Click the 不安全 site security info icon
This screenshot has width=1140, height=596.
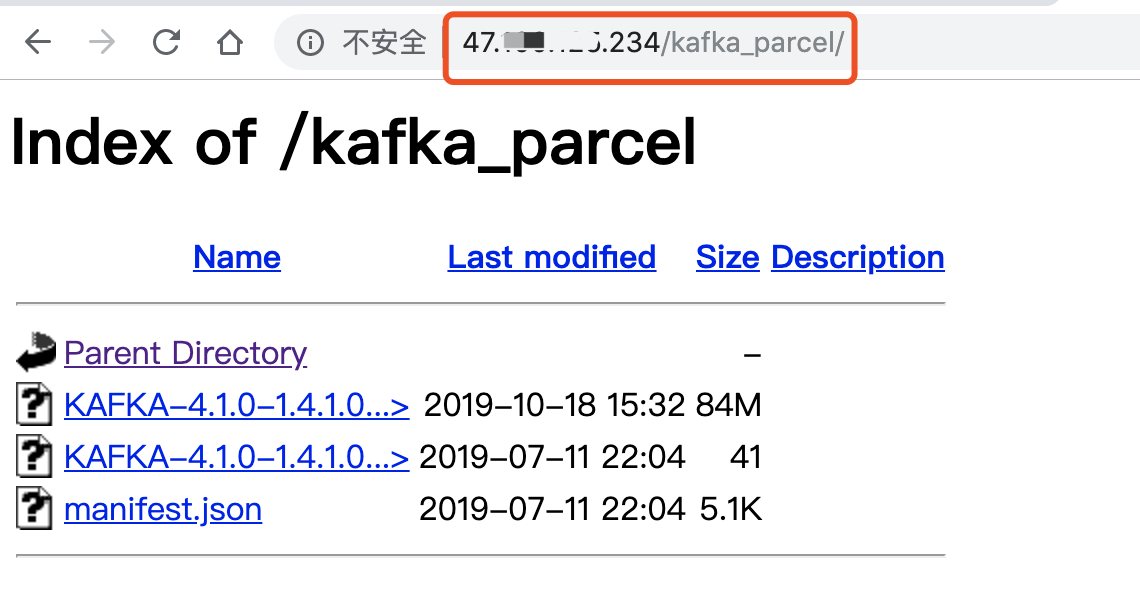coord(311,42)
